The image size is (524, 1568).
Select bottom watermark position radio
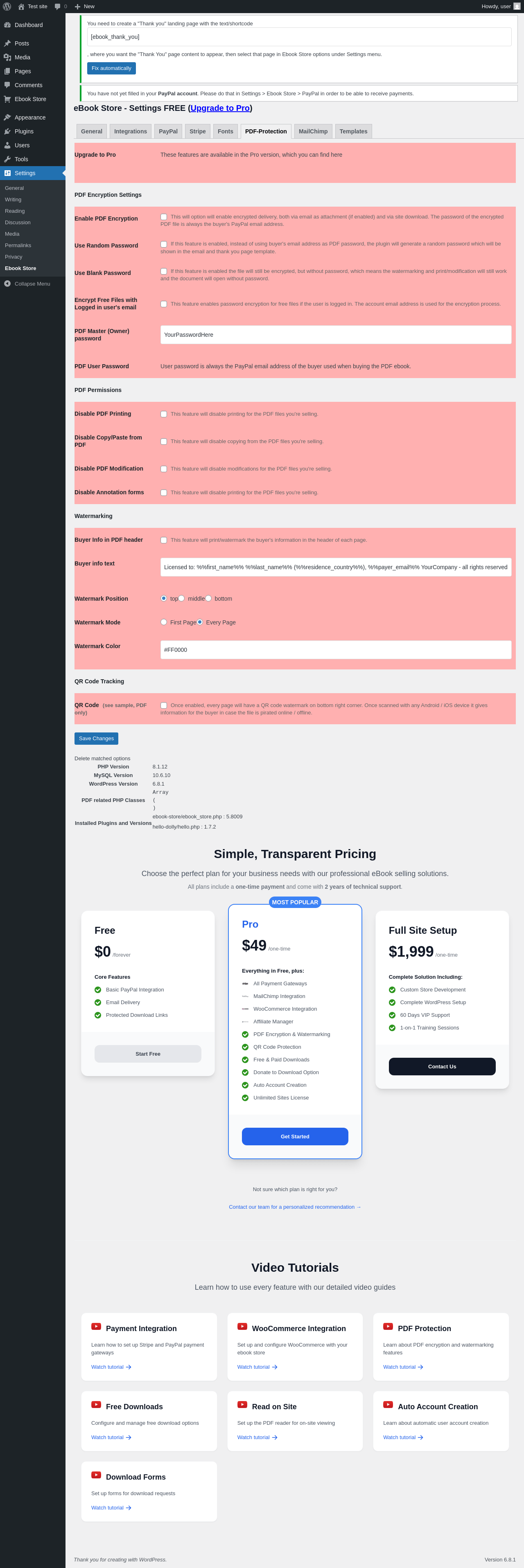click(208, 598)
